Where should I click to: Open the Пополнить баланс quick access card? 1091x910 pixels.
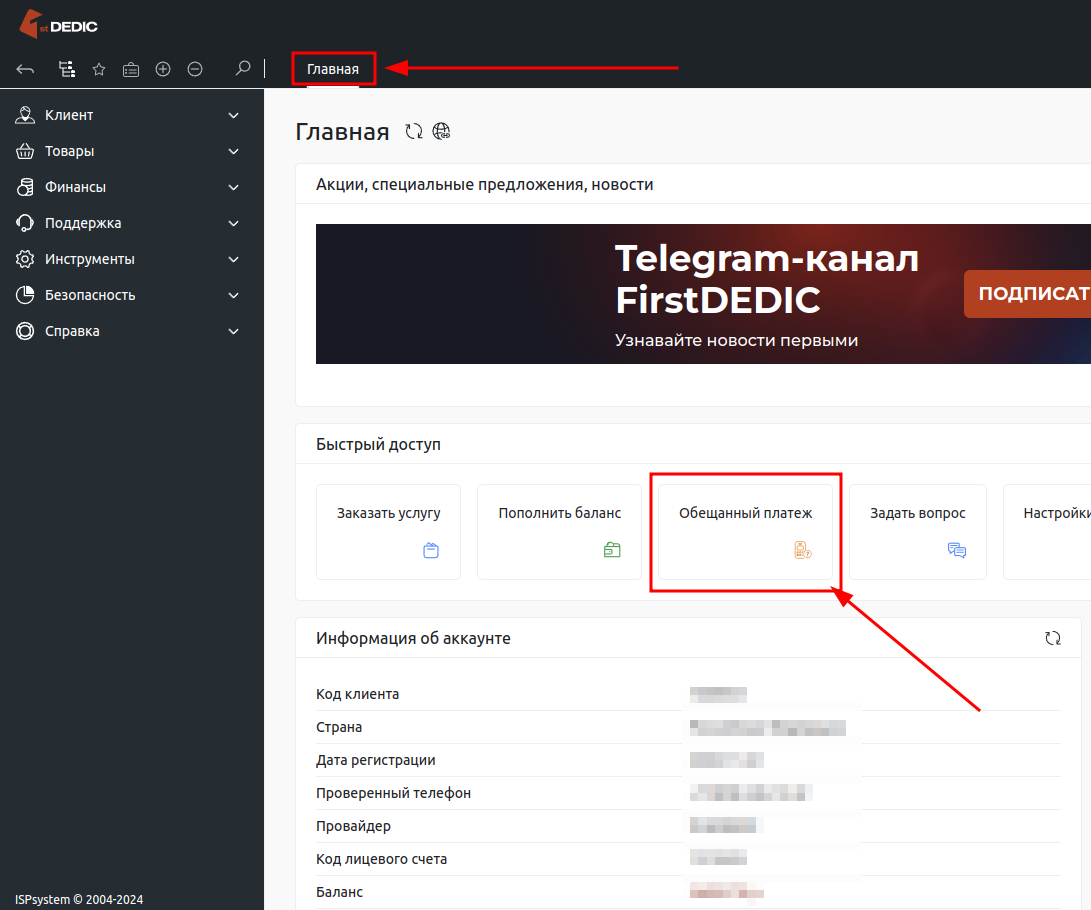(559, 532)
